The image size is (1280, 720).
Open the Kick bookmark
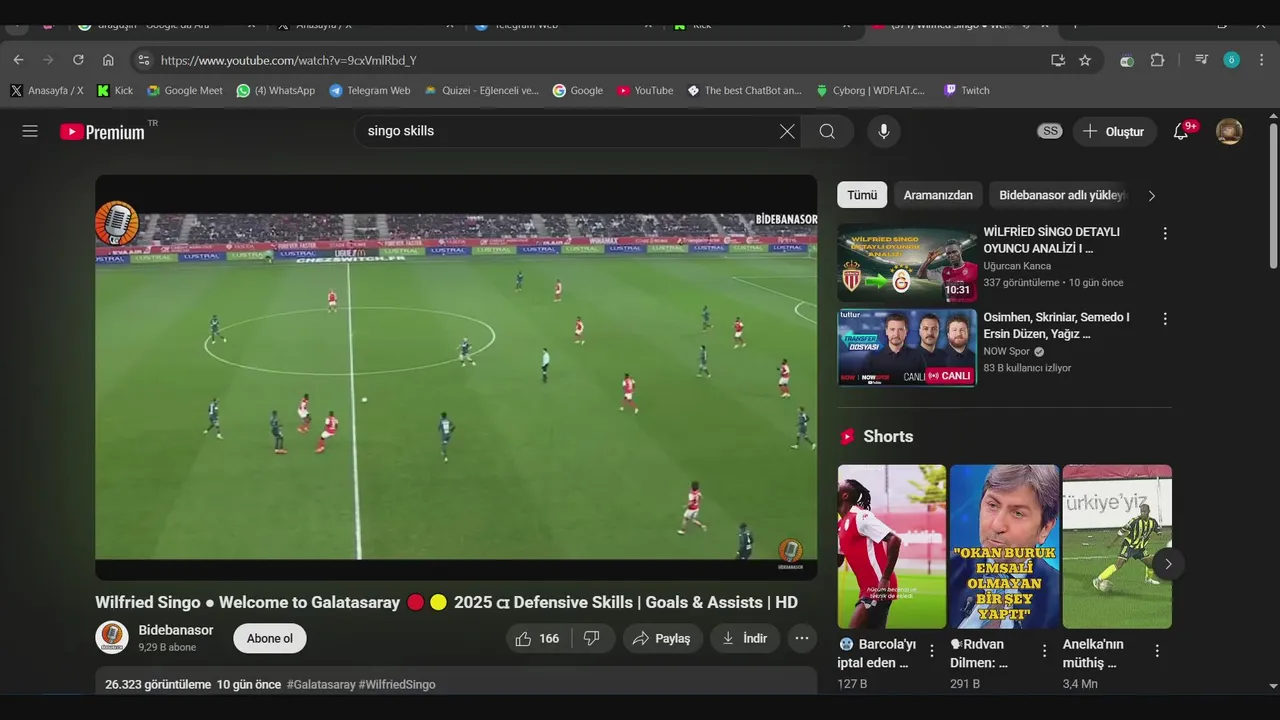(115, 90)
